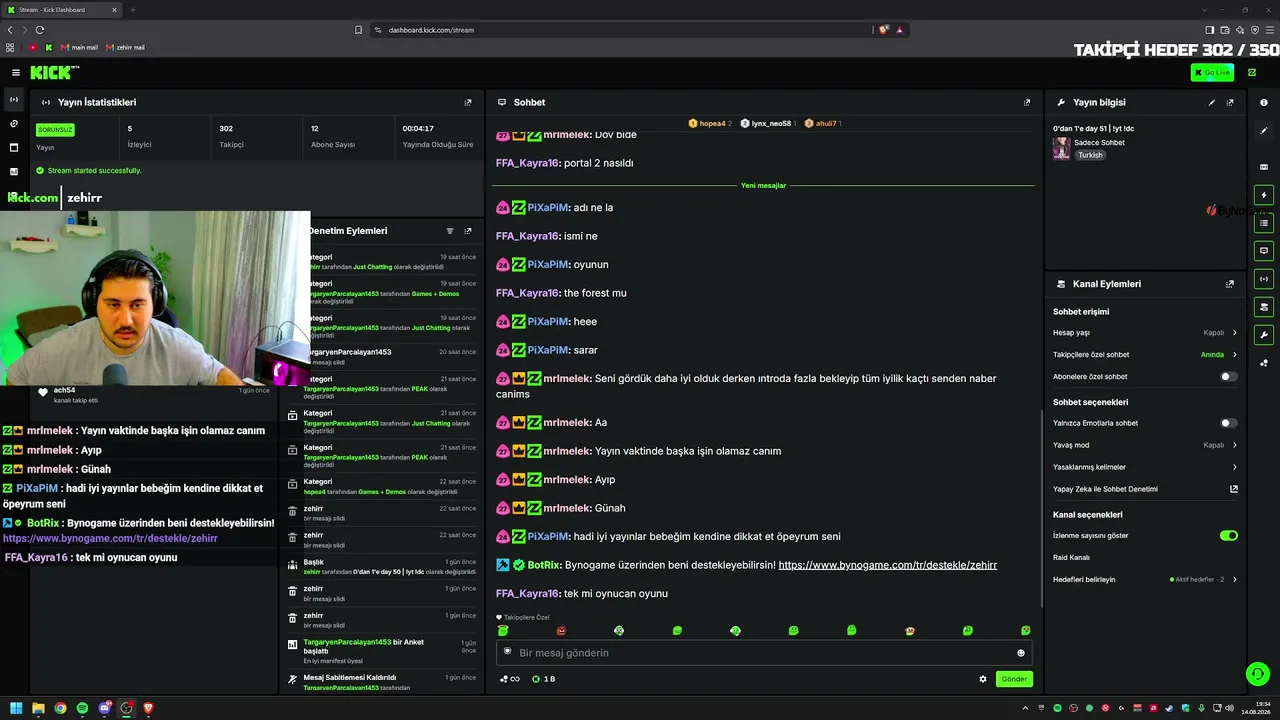This screenshot has height=720, width=1280.
Task: Disable İzlenme sayısını göster switch
Action: click(1229, 535)
